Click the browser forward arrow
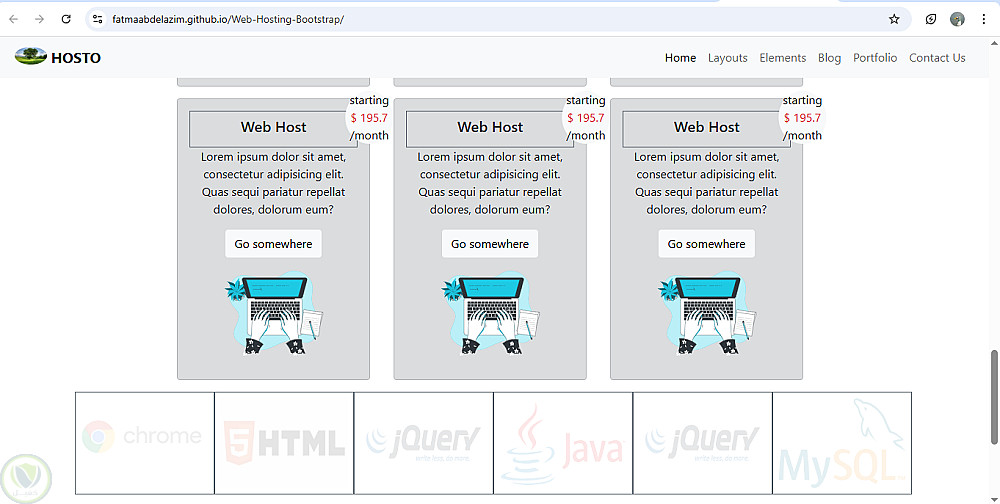This screenshot has width=1000, height=504. click(40, 19)
